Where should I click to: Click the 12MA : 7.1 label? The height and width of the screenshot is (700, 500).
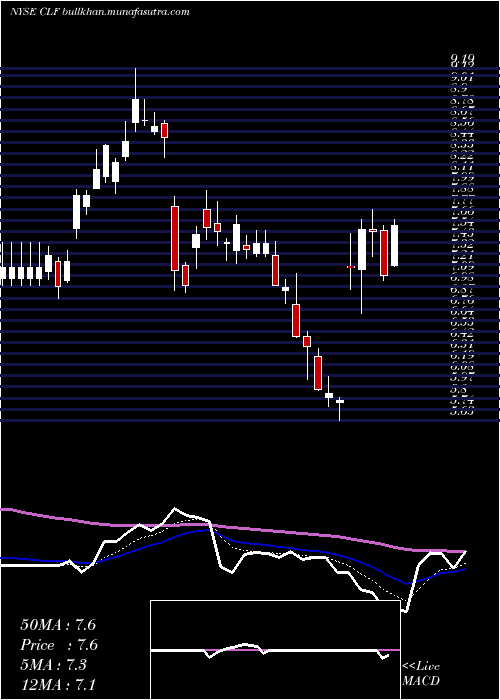(x=58, y=684)
